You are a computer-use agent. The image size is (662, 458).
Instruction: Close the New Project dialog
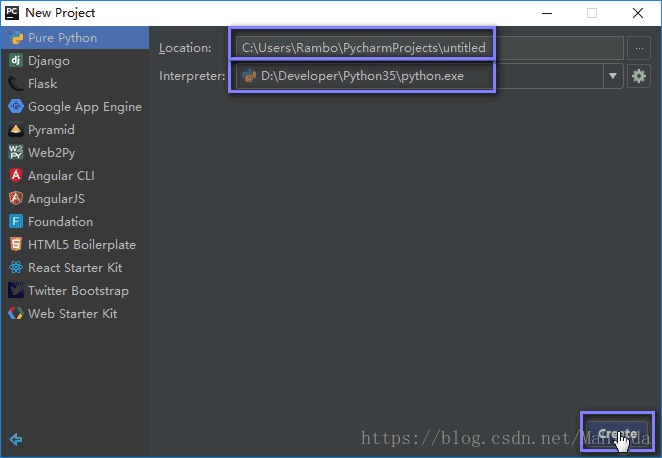[638, 13]
